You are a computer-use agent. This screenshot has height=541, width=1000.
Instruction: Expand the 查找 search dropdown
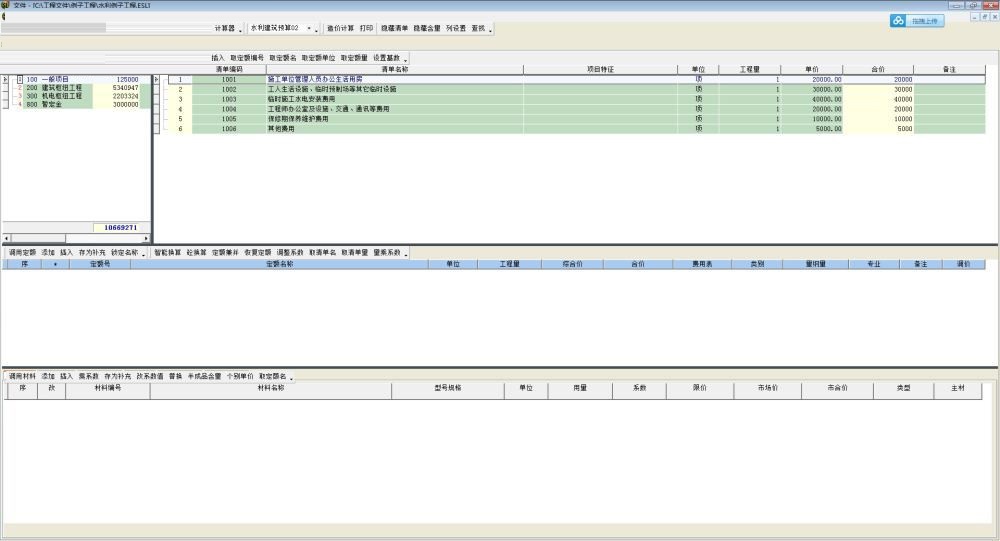(490, 29)
